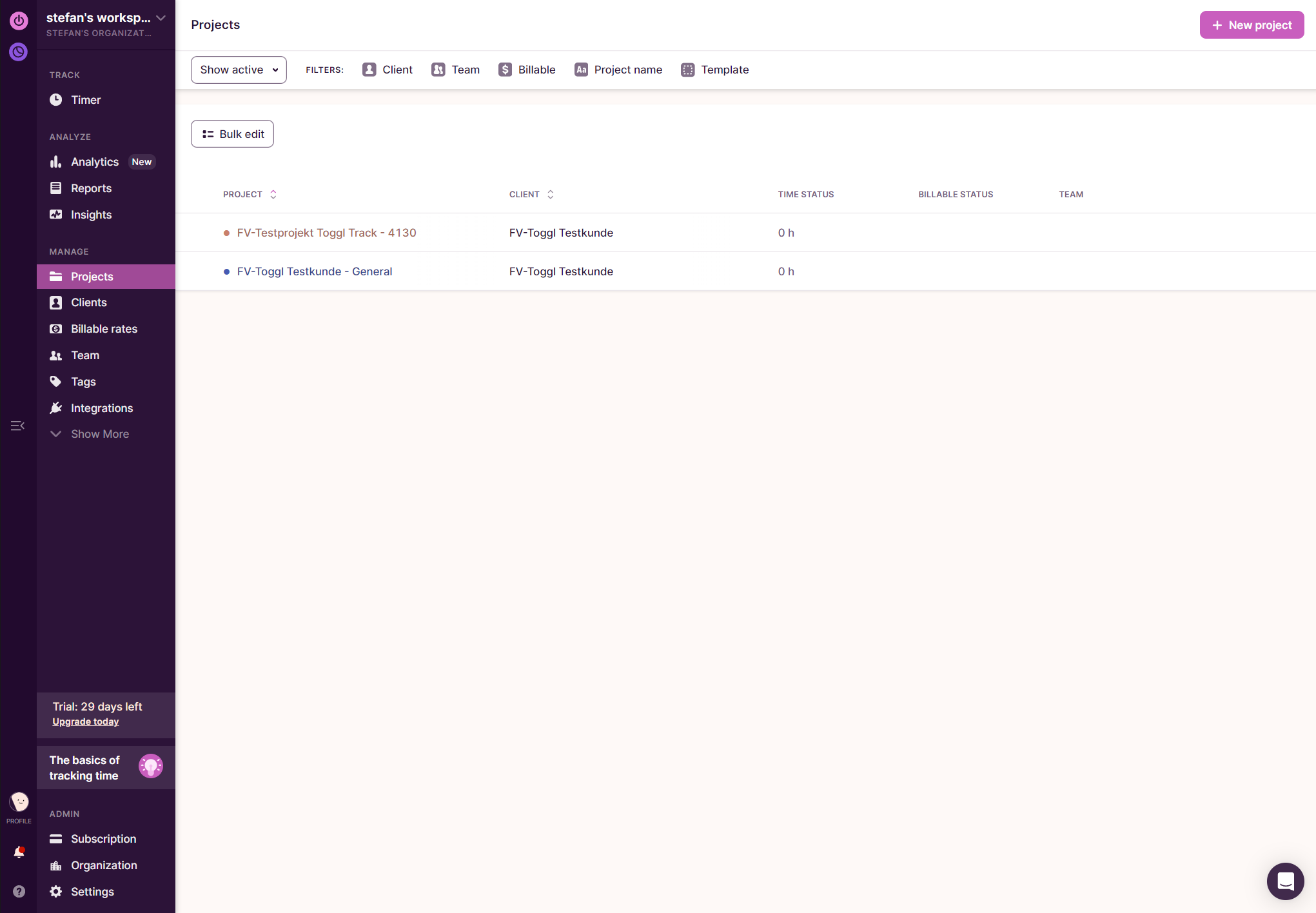Click the New project button
Viewport: 1316px width, 913px height.
1252,25
